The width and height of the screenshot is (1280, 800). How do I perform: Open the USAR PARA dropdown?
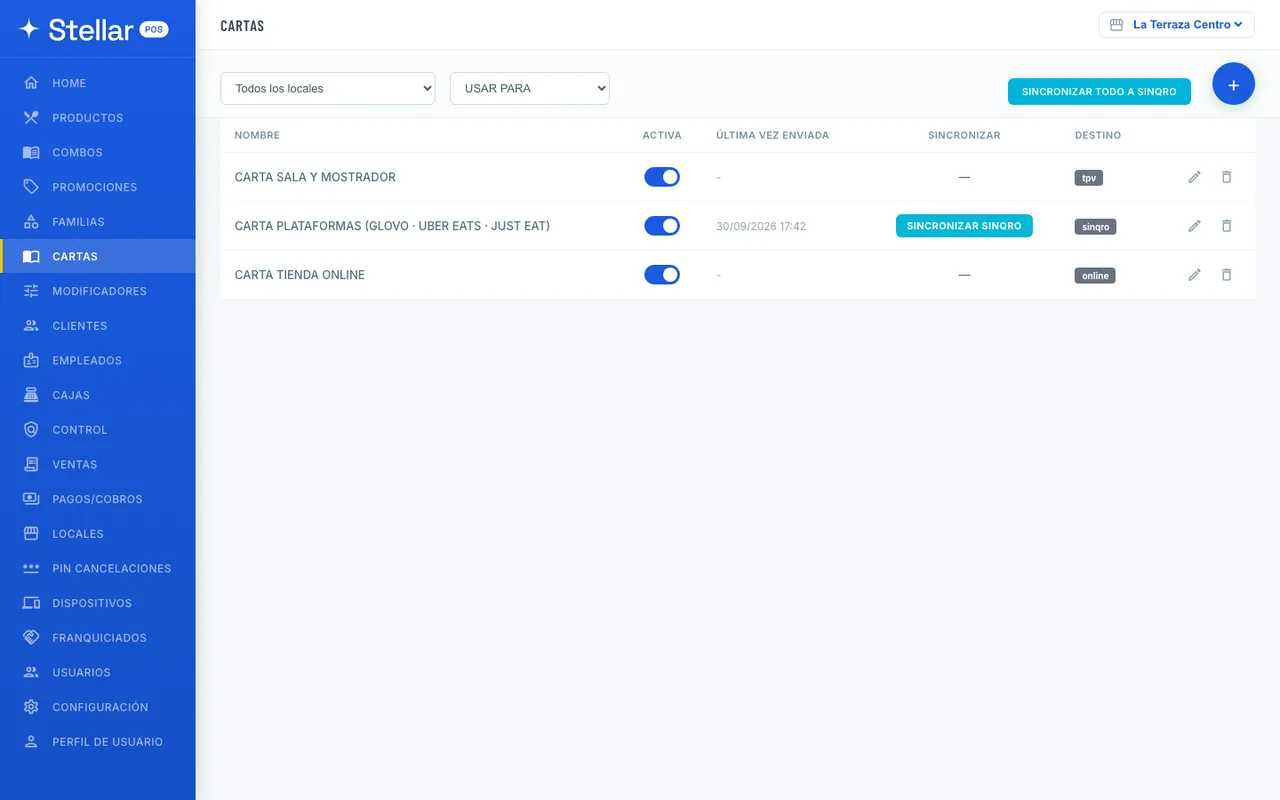pos(530,88)
